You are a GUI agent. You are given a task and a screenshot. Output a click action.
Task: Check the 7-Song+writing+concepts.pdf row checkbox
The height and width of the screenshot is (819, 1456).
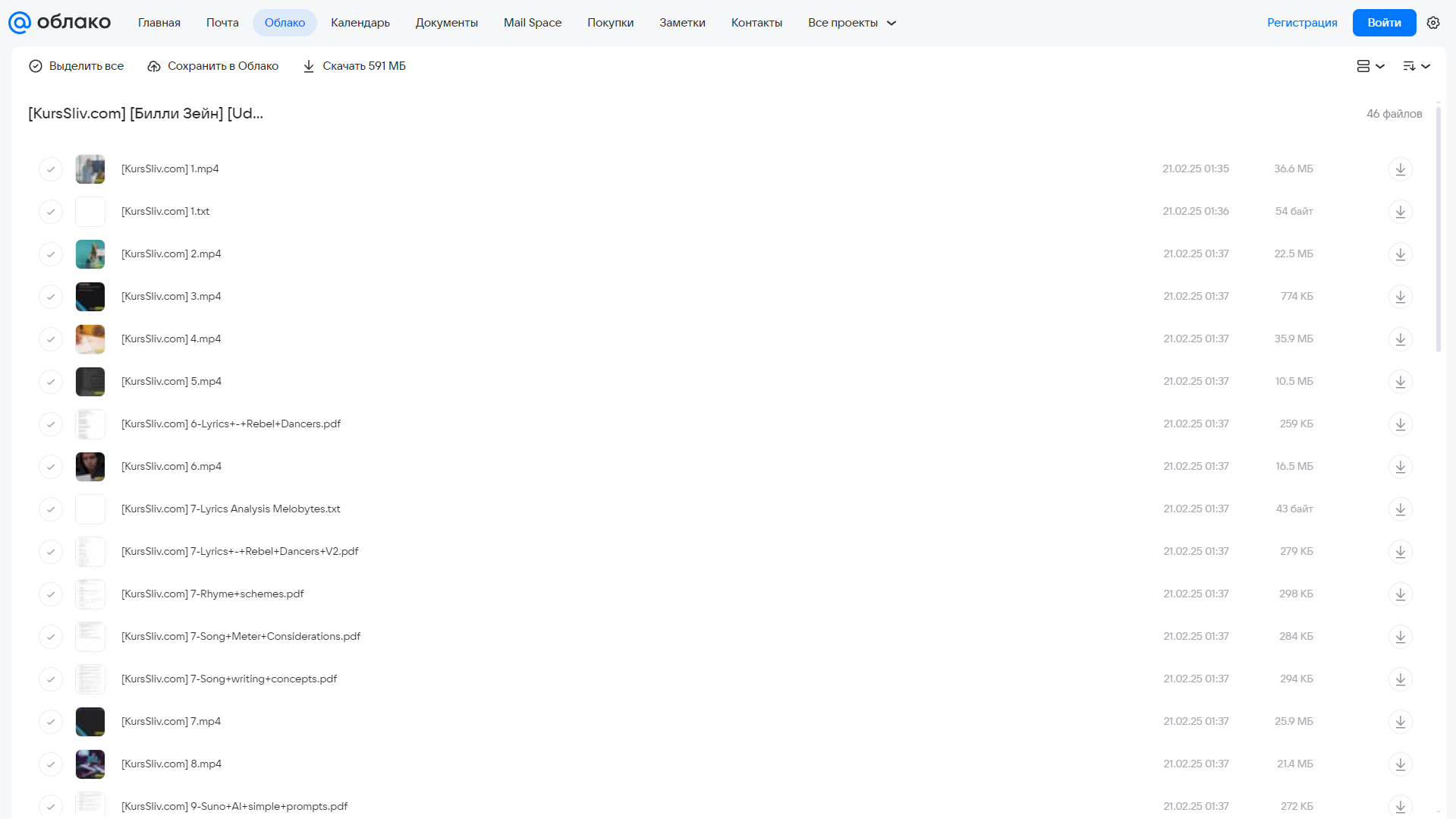pyautogui.click(x=51, y=679)
